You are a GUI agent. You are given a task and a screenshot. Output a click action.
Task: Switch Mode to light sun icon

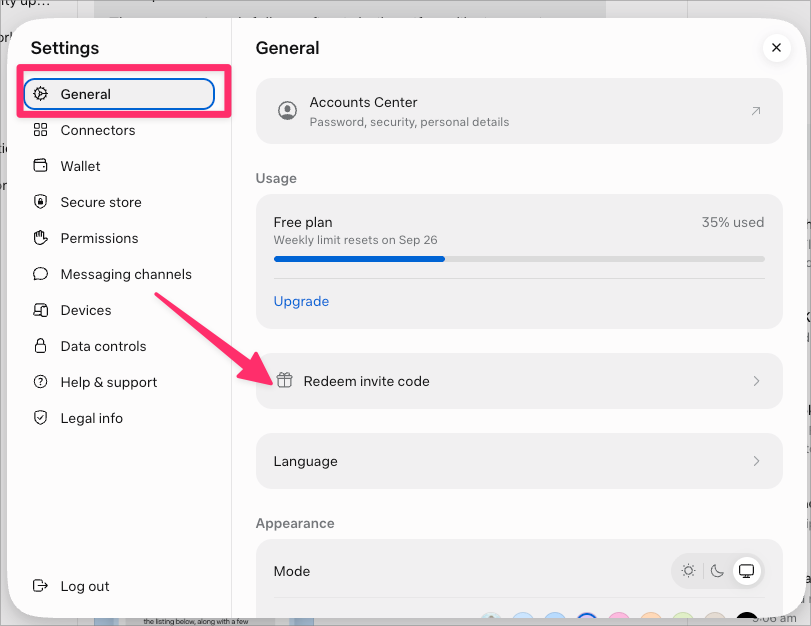(688, 571)
